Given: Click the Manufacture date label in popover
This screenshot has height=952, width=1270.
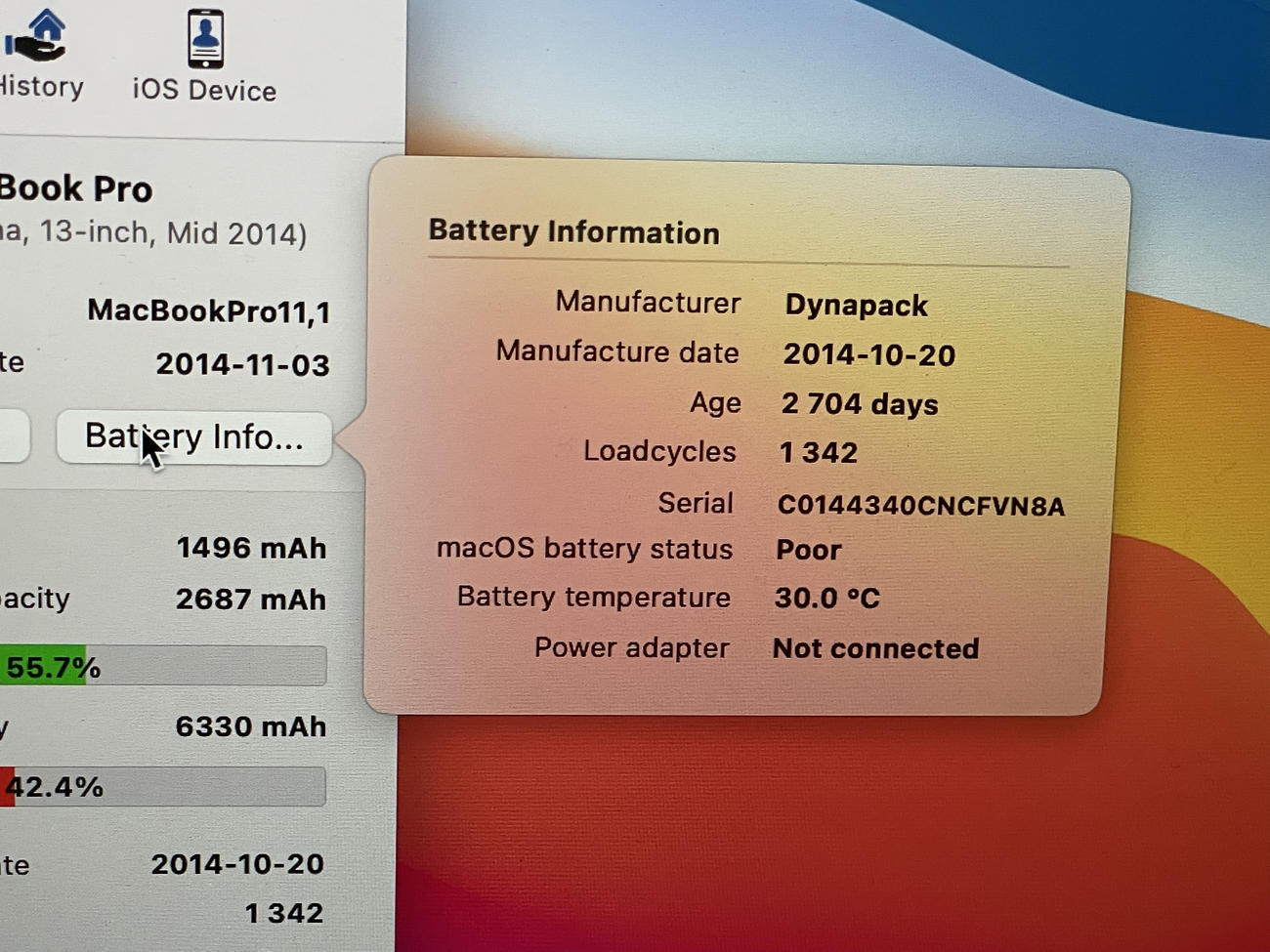Looking at the screenshot, I should click(616, 352).
